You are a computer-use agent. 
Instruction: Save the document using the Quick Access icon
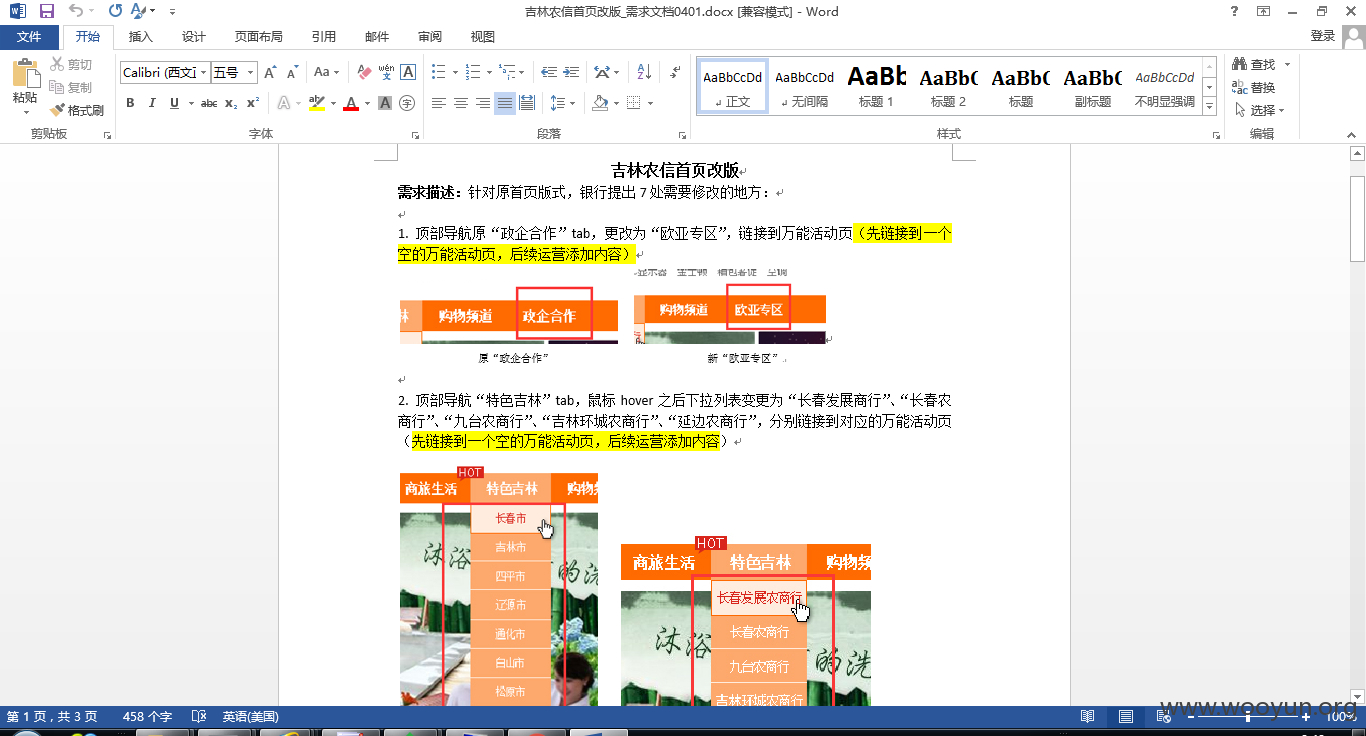click(x=46, y=11)
